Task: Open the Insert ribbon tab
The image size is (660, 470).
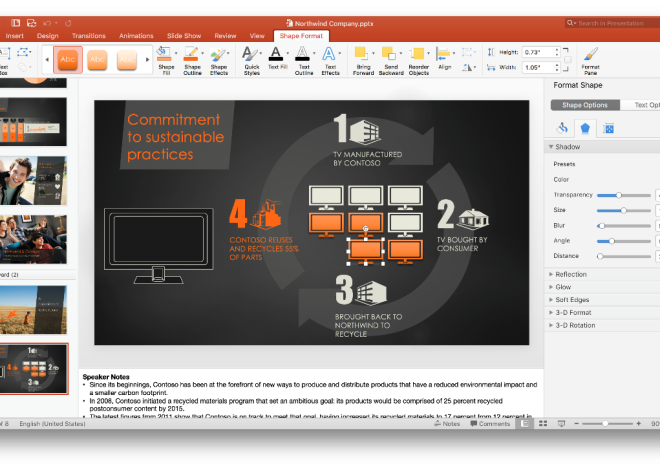Action: (15, 36)
